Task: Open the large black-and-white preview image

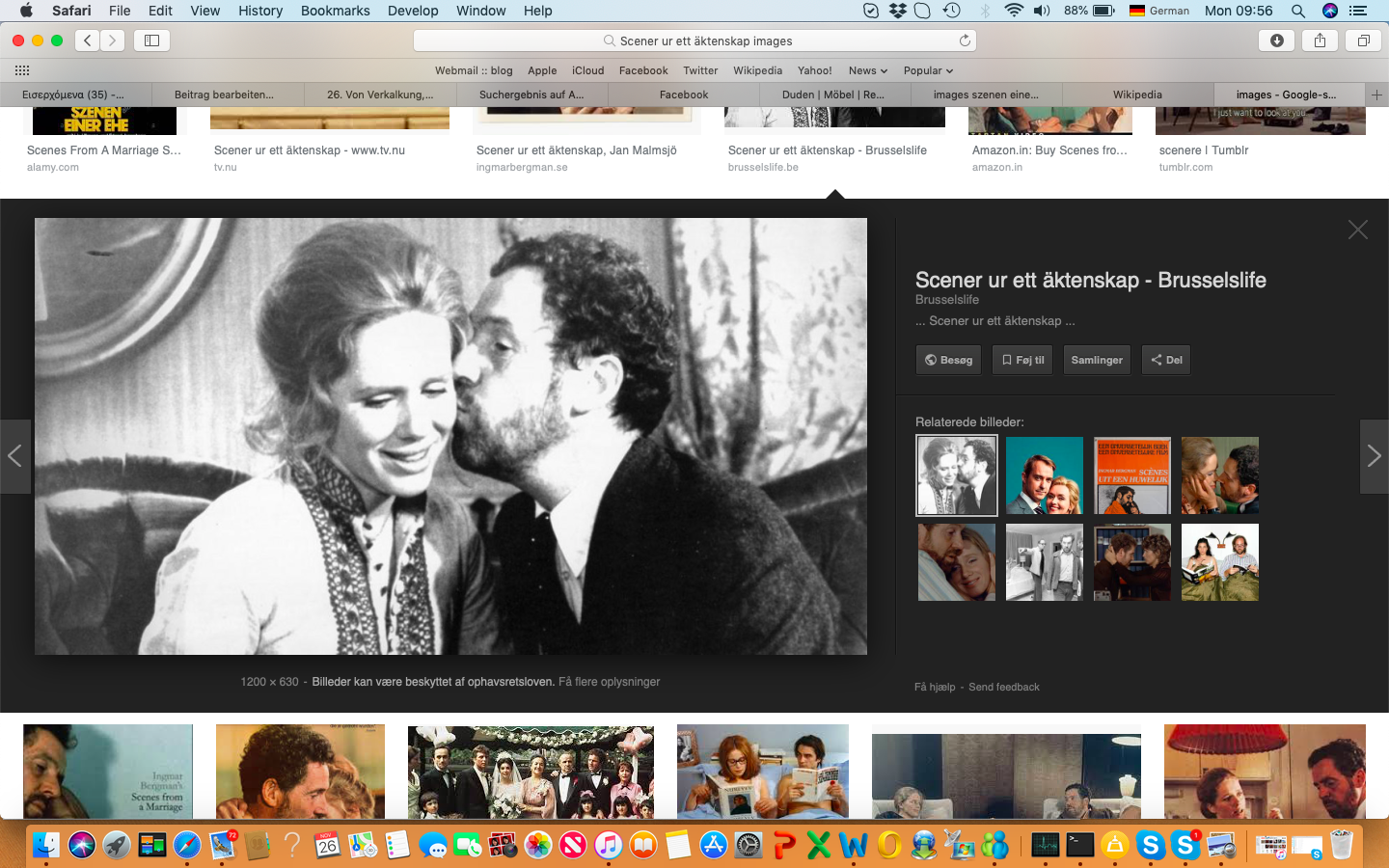Action: tap(450, 436)
